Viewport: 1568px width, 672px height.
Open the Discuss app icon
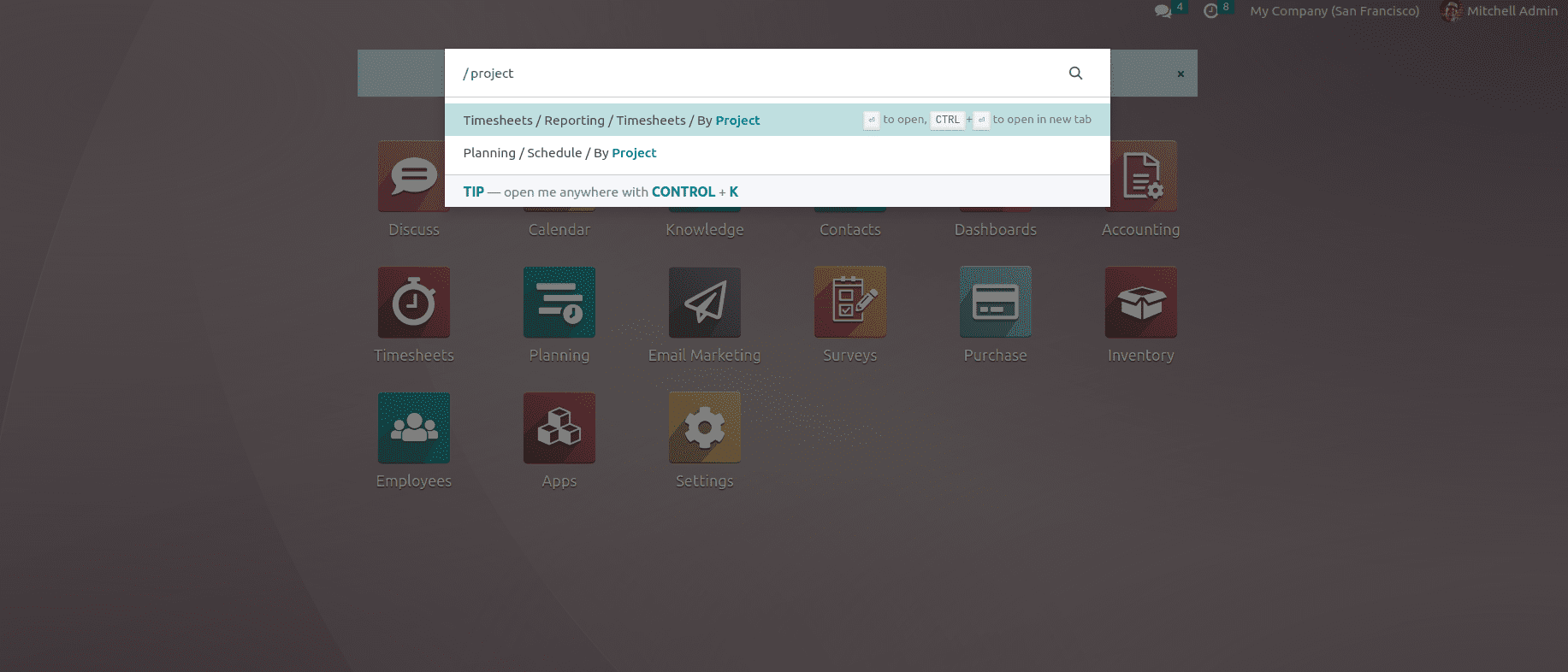tap(414, 176)
